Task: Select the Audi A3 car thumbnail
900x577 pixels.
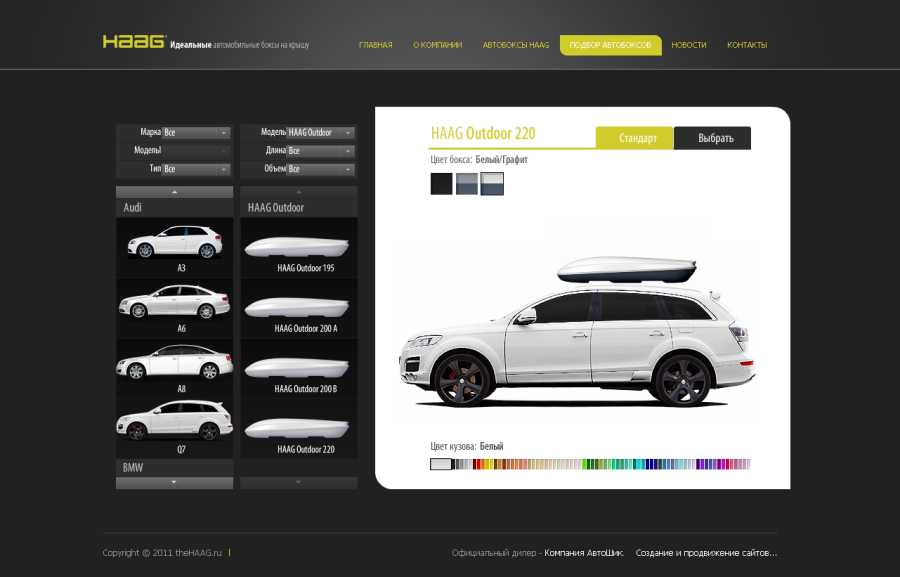Action: pos(174,247)
